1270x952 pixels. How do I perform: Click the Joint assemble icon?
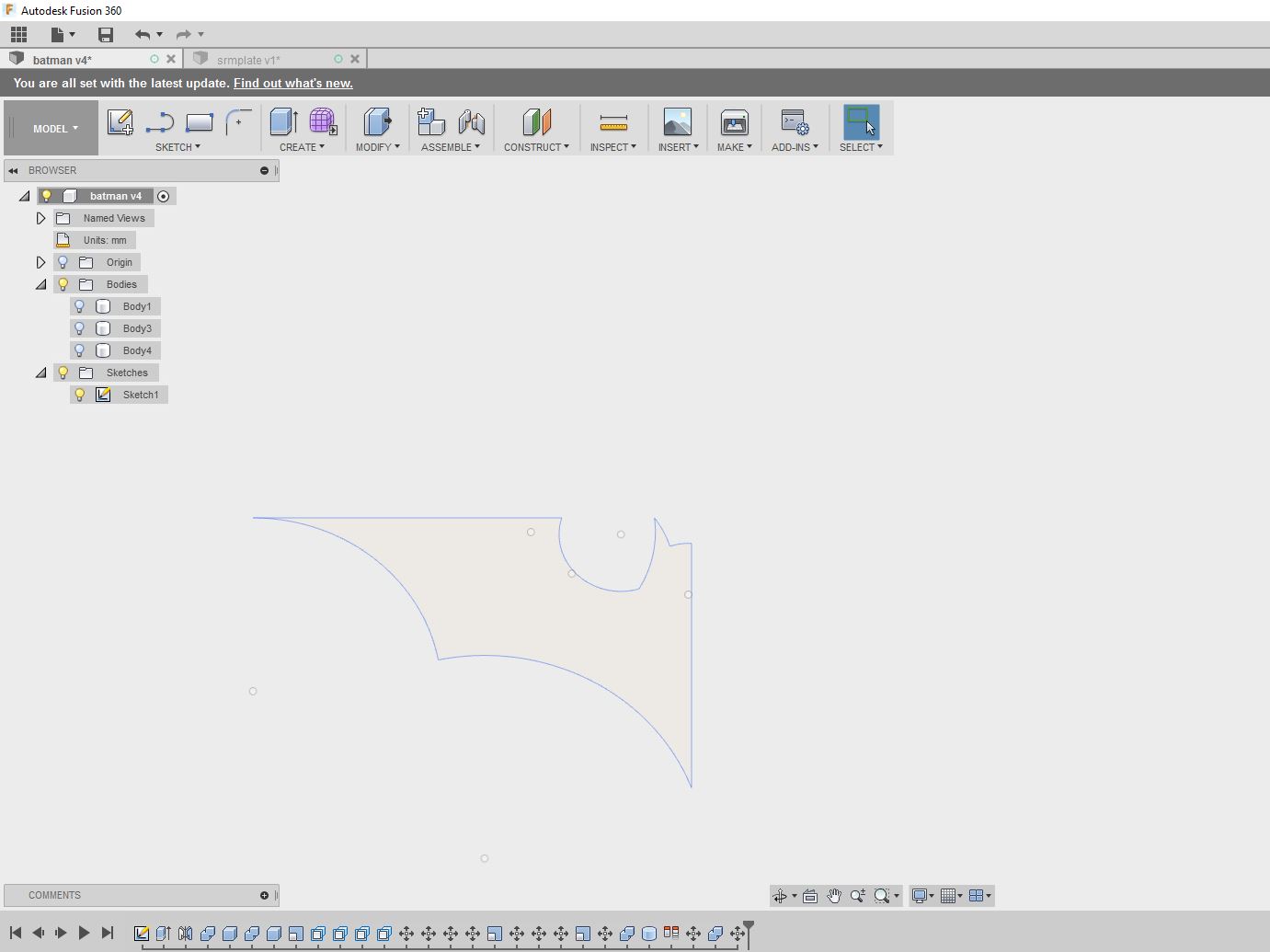click(x=471, y=122)
